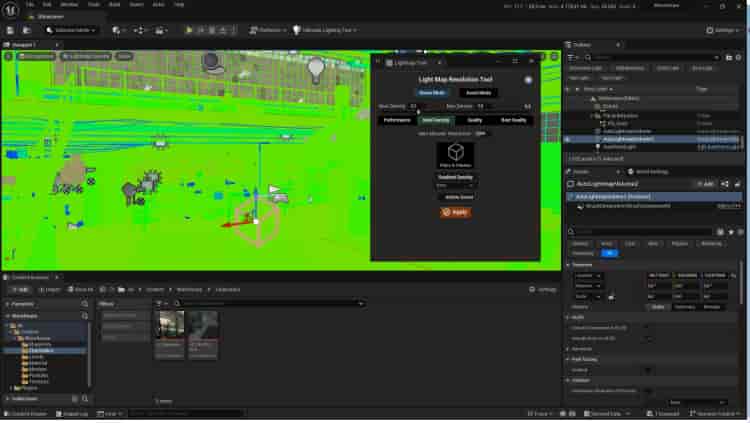This screenshot has height=423, width=750.
Task: Click the add collection icon beside Collections
Action: tap(75, 399)
